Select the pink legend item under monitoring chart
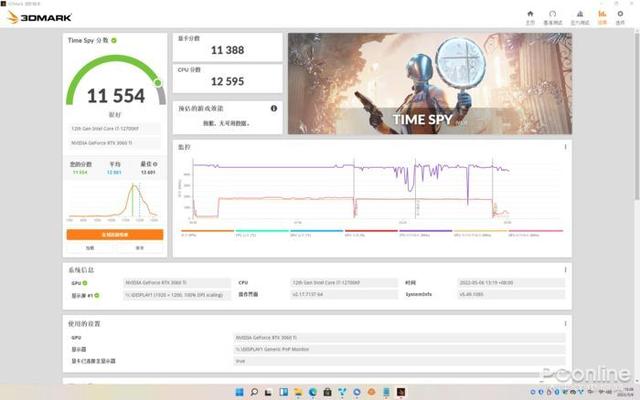 [536, 233]
